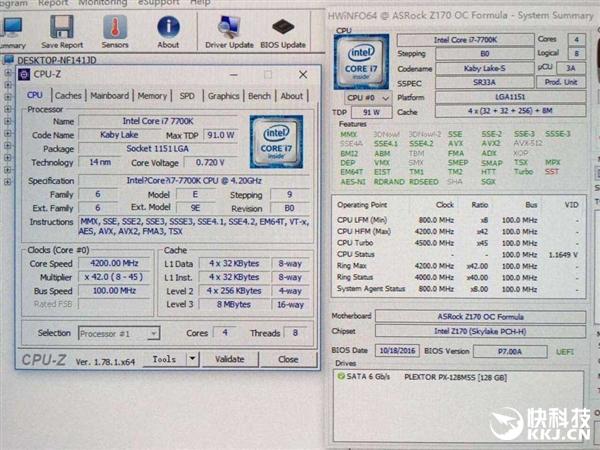The image size is (600, 450).
Task: Switch to the Caches tab in CPU-Z
Action: pos(68,96)
